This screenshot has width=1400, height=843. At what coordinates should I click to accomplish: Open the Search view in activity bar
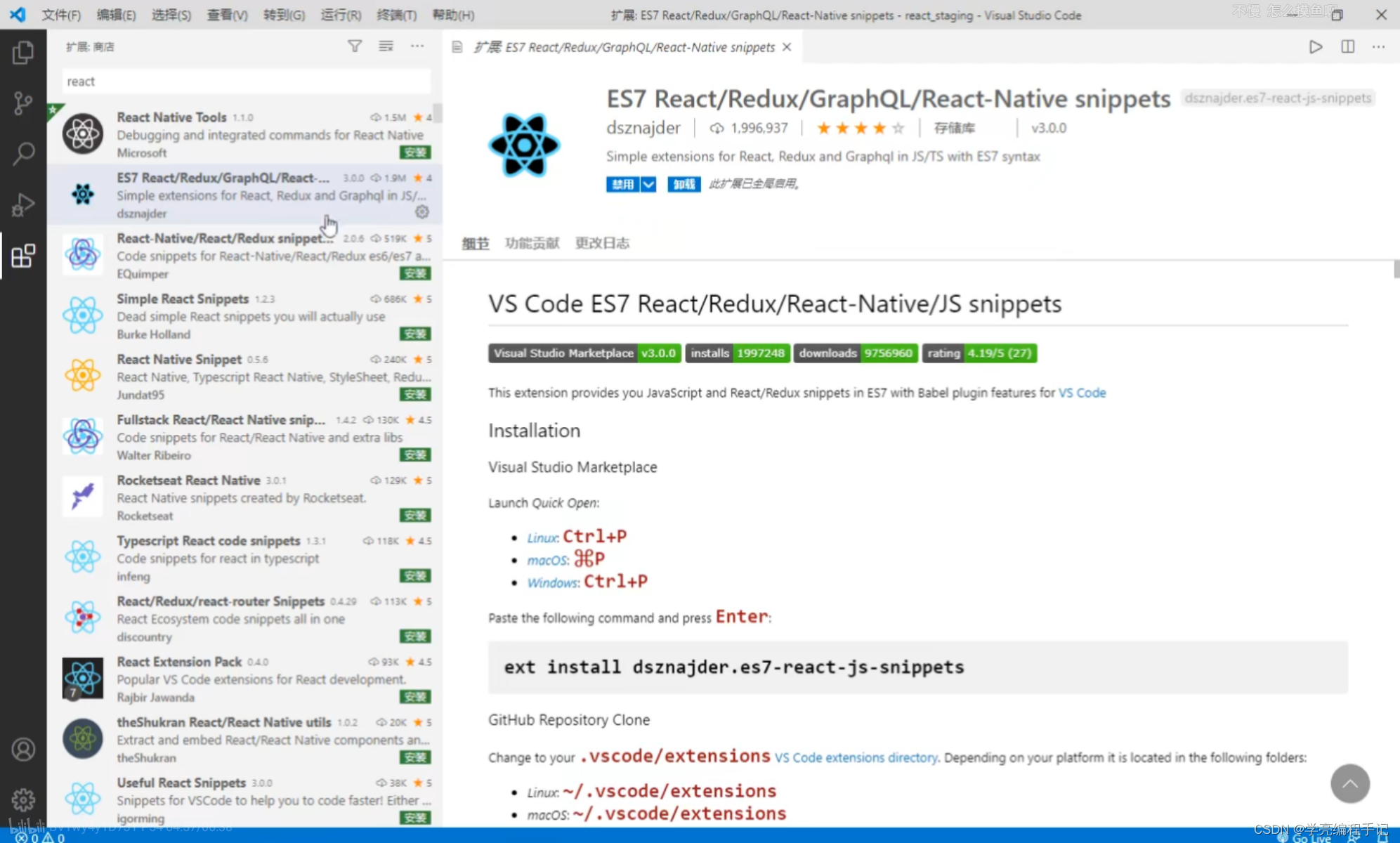23,154
